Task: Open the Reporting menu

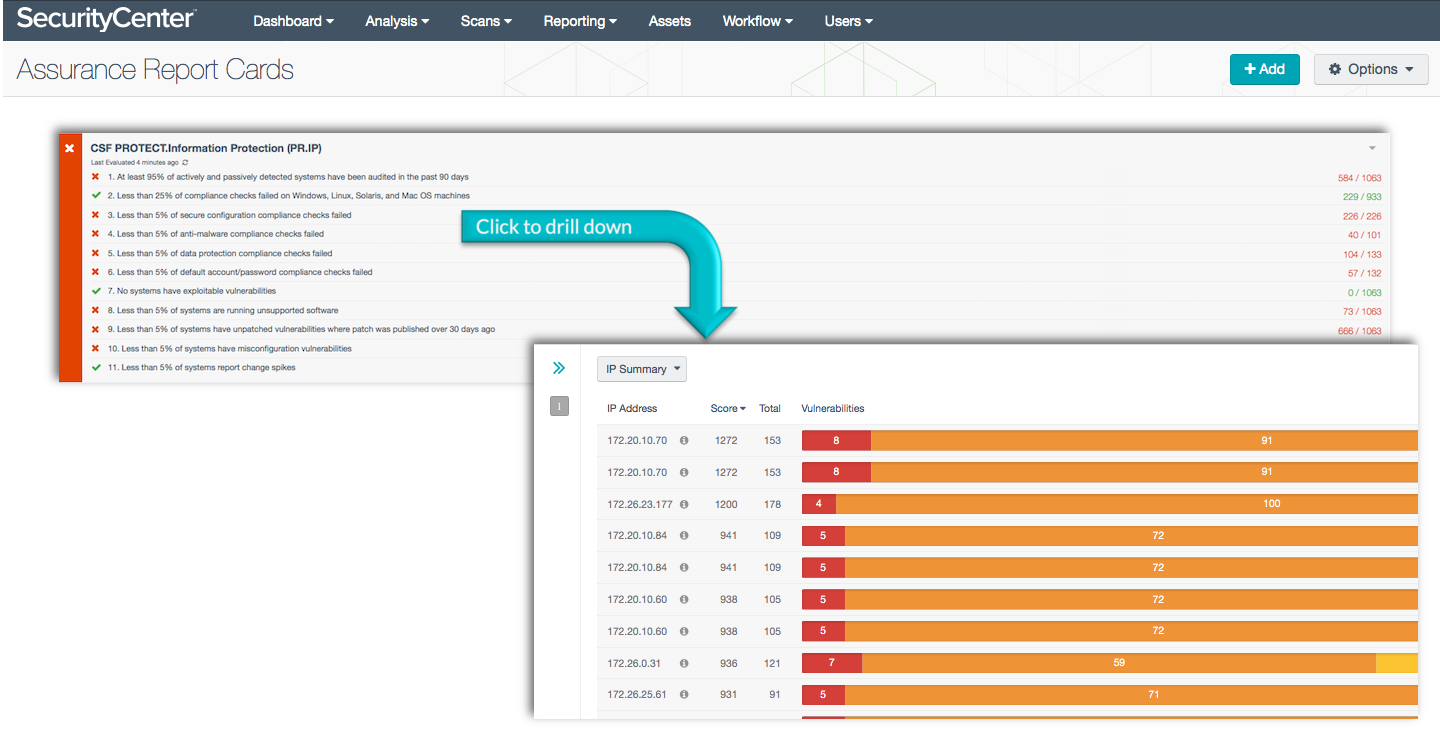Action: coord(580,20)
